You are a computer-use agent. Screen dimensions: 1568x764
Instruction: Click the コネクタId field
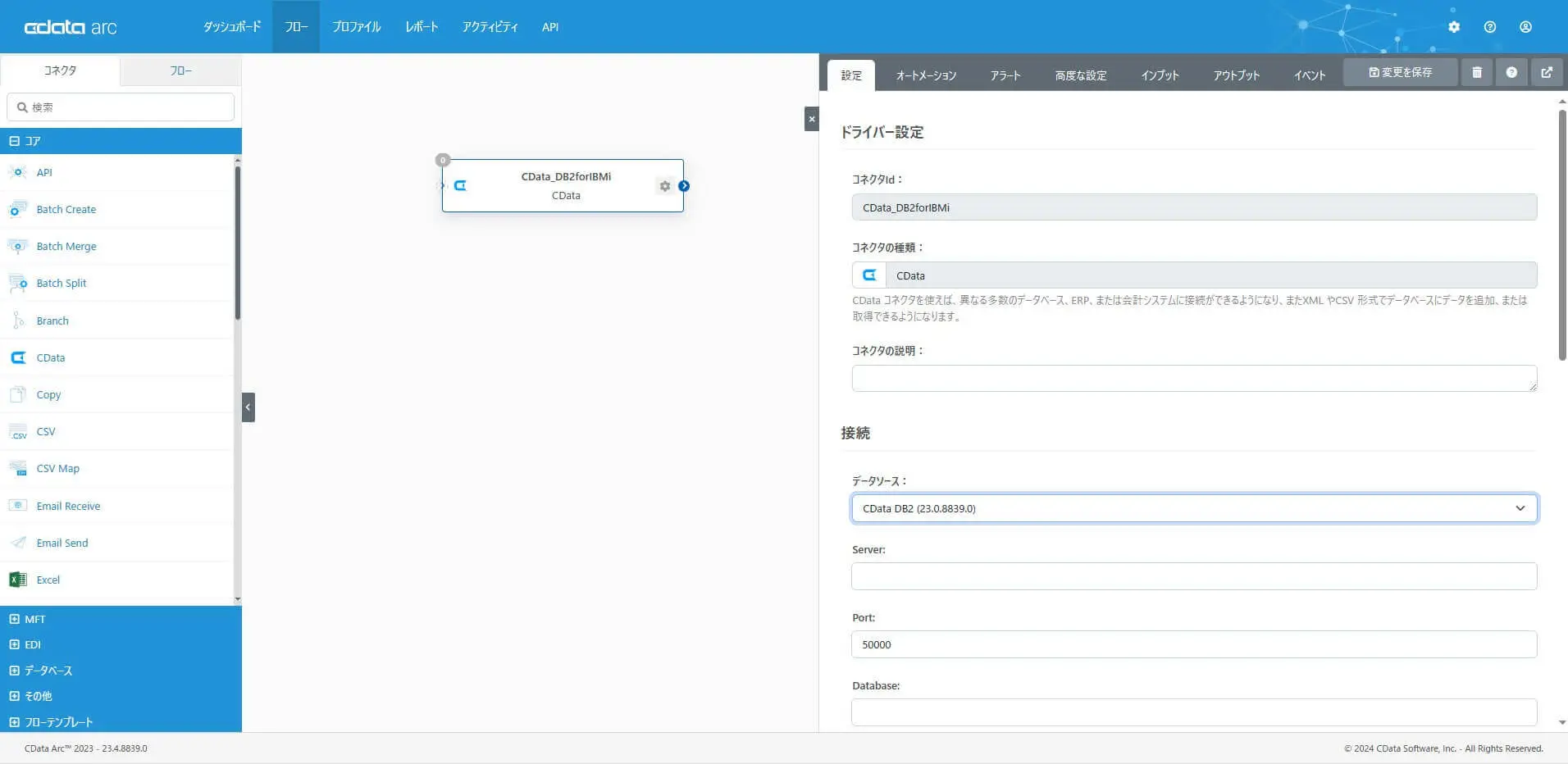[1194, 207]
